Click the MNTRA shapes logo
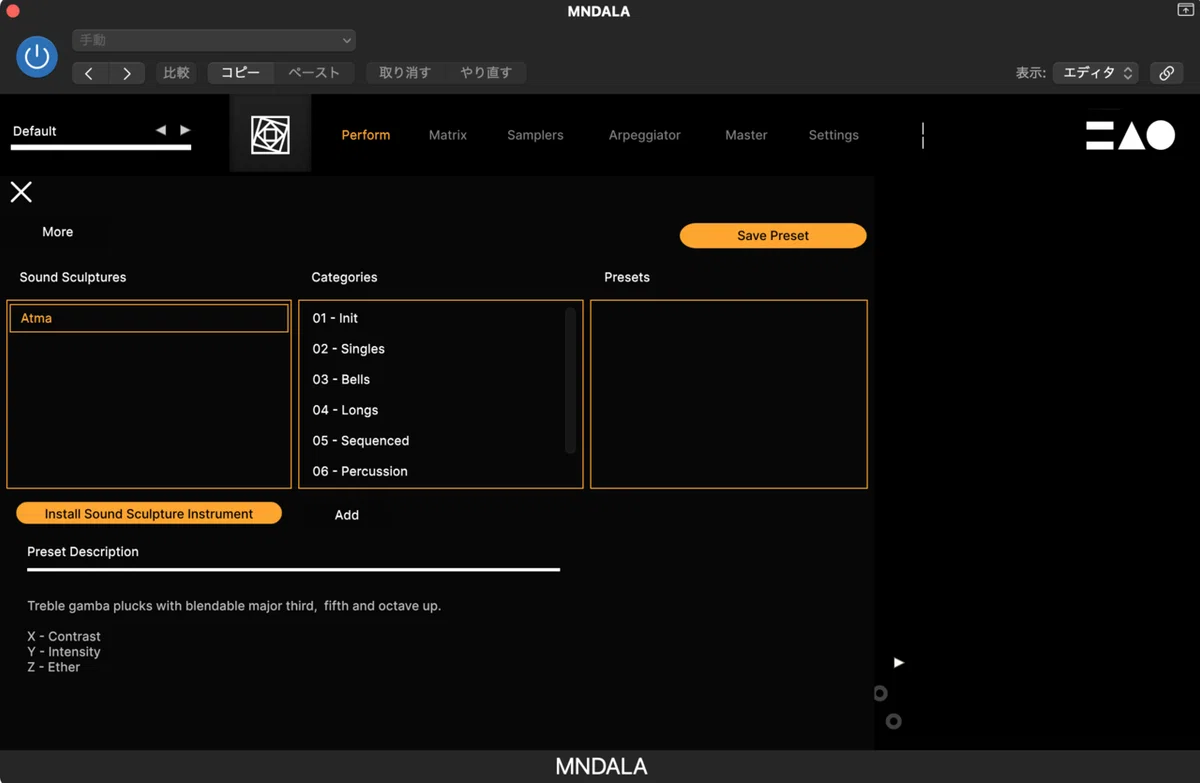Image resolution: width=1200 pixels, height=783 pixels. tap(1131, 135)
